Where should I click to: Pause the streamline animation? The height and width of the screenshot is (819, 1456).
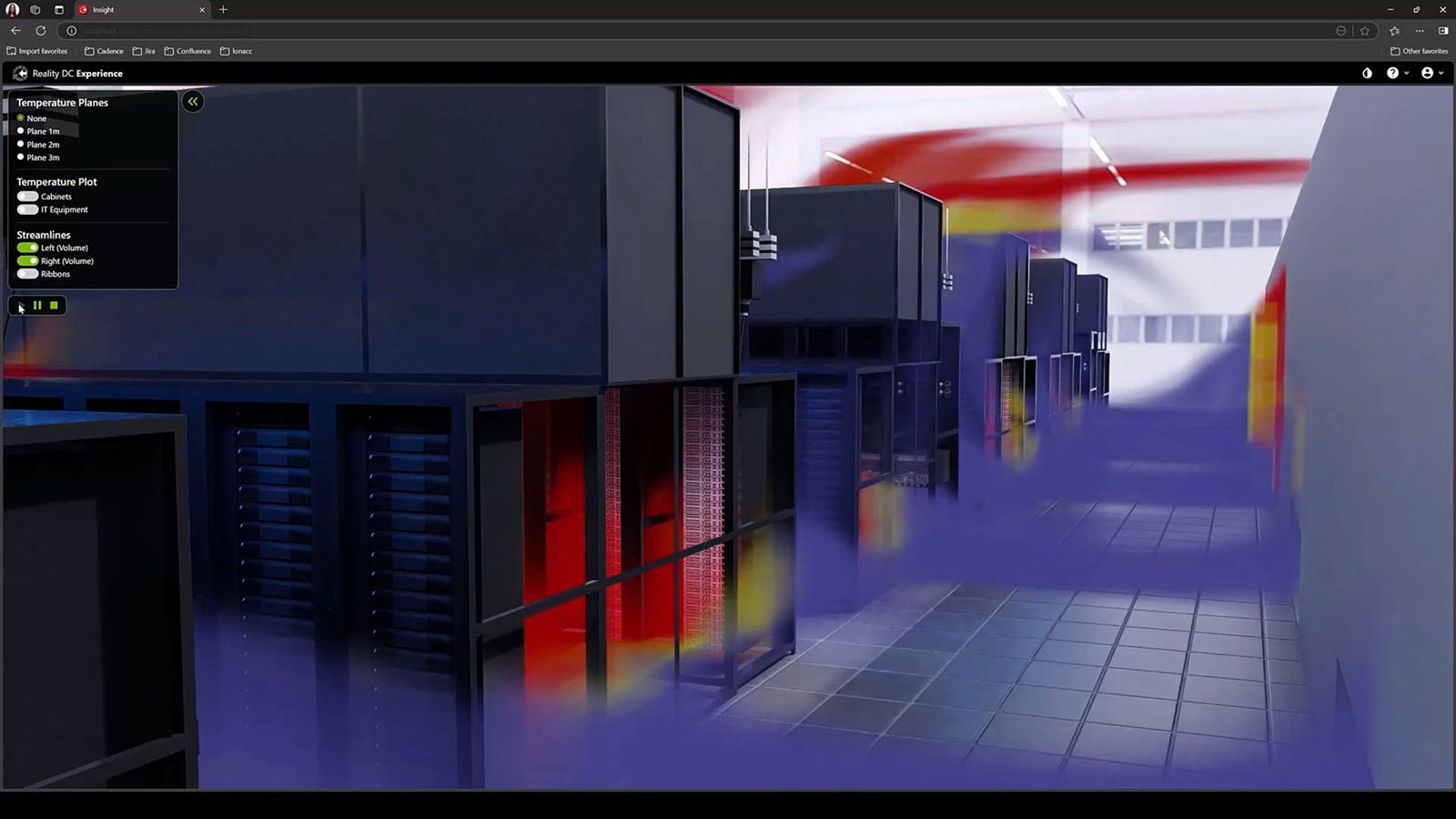click(x=36, y=305)
